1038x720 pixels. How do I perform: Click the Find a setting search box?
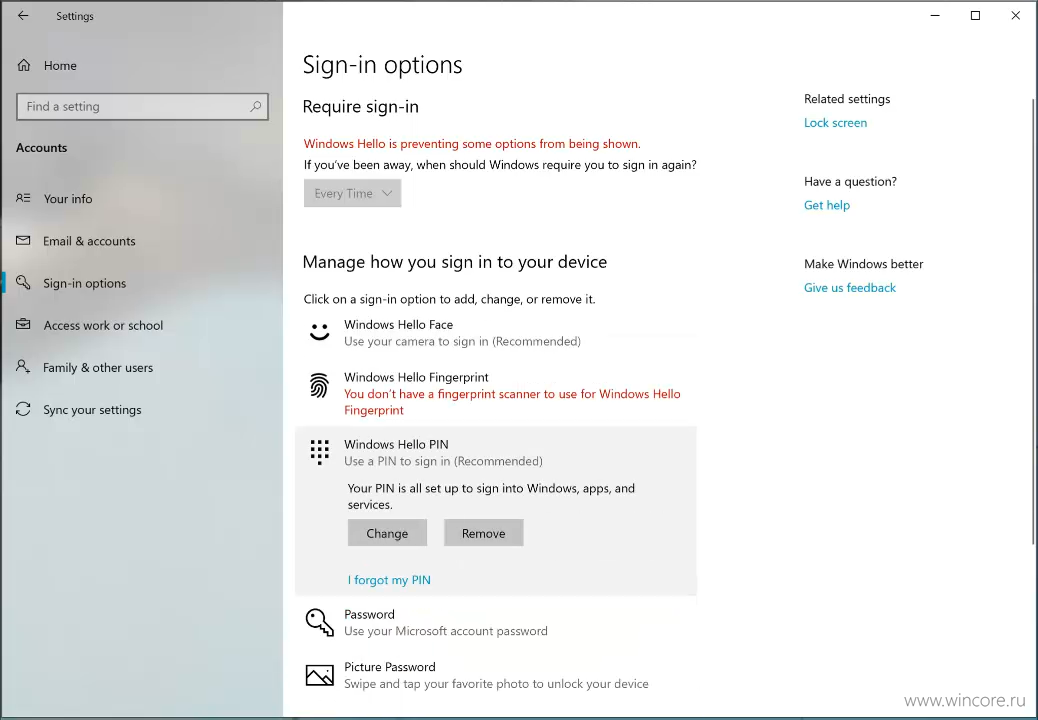coord(142,107)
